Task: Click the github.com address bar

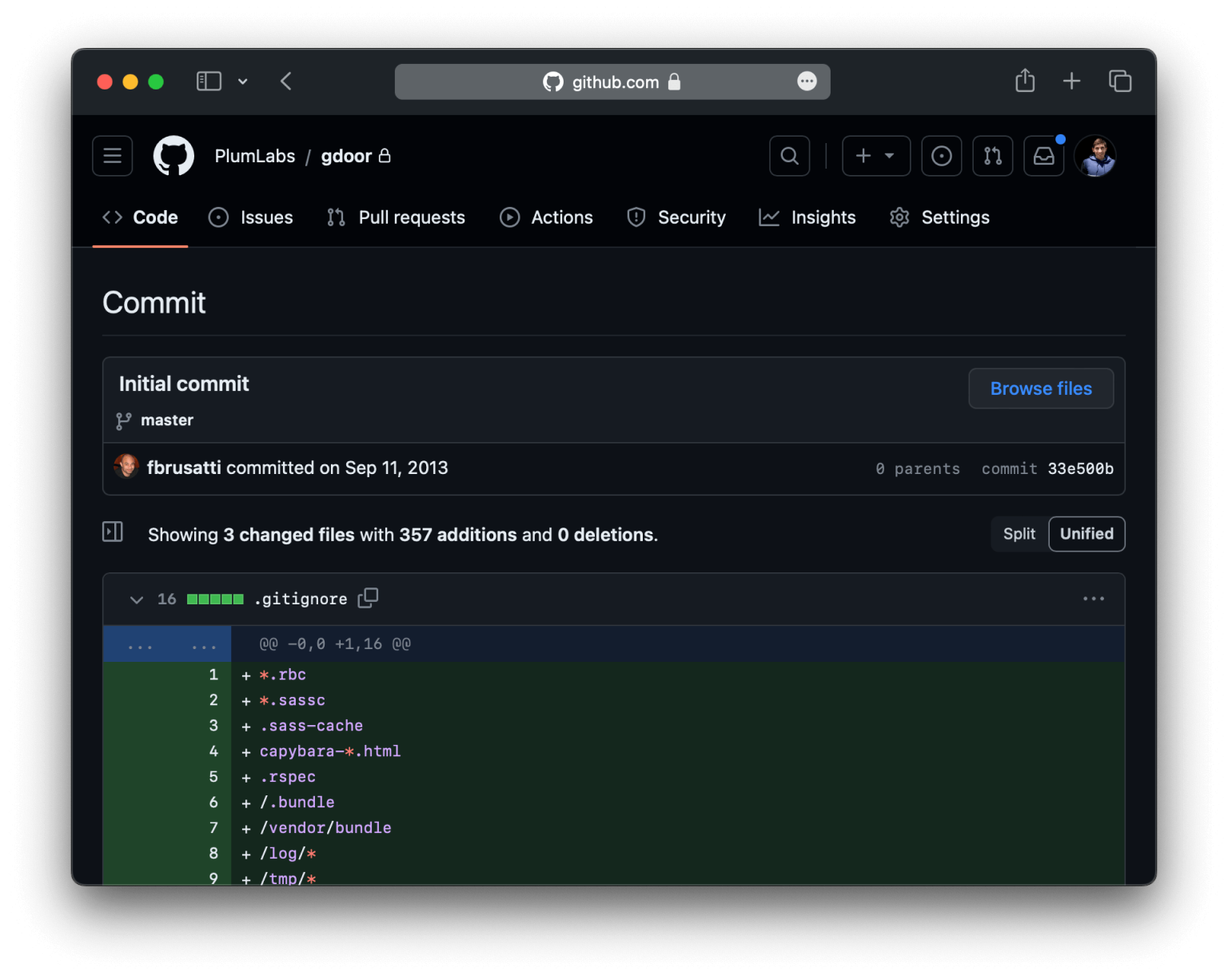Action: [612, 82]
